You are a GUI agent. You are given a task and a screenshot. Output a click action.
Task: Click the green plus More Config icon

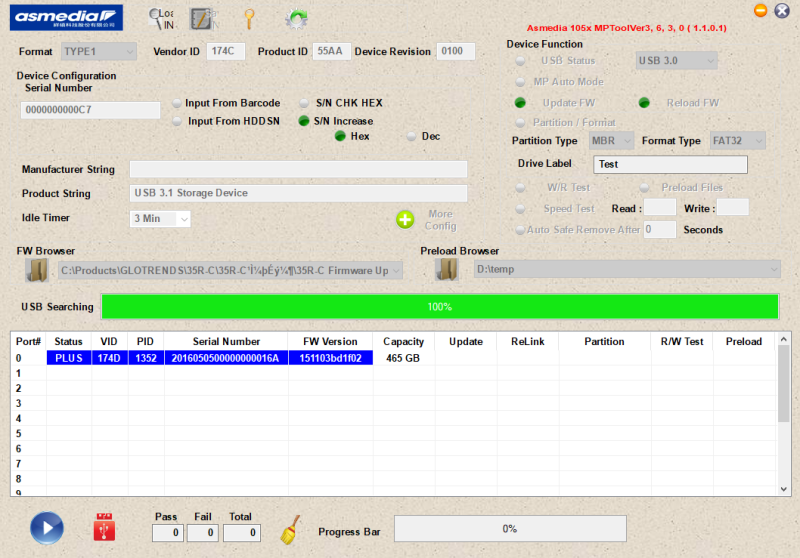[405, 220]
